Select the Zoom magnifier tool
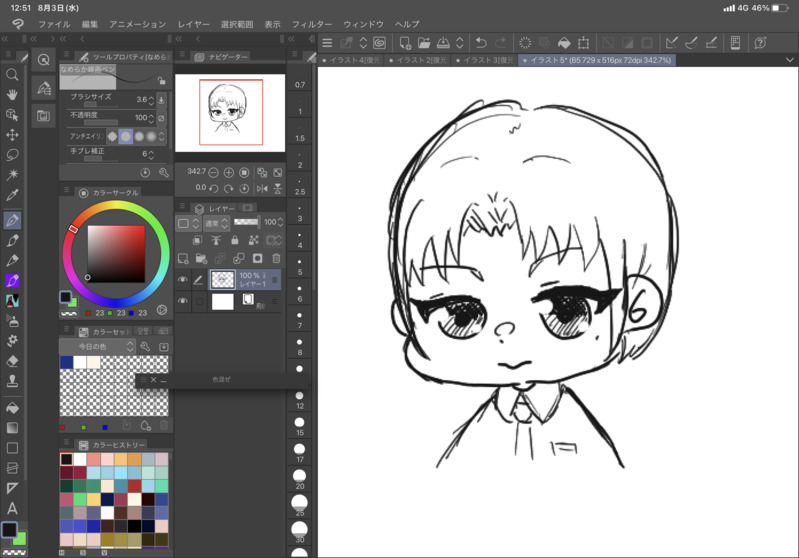 point(12,75)
